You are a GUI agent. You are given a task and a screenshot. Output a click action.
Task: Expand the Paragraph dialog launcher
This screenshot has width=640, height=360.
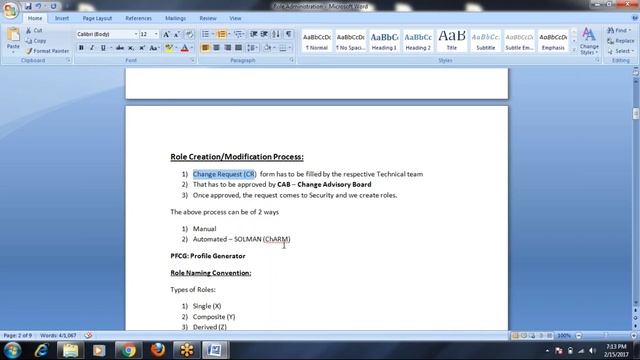[291, 60]
